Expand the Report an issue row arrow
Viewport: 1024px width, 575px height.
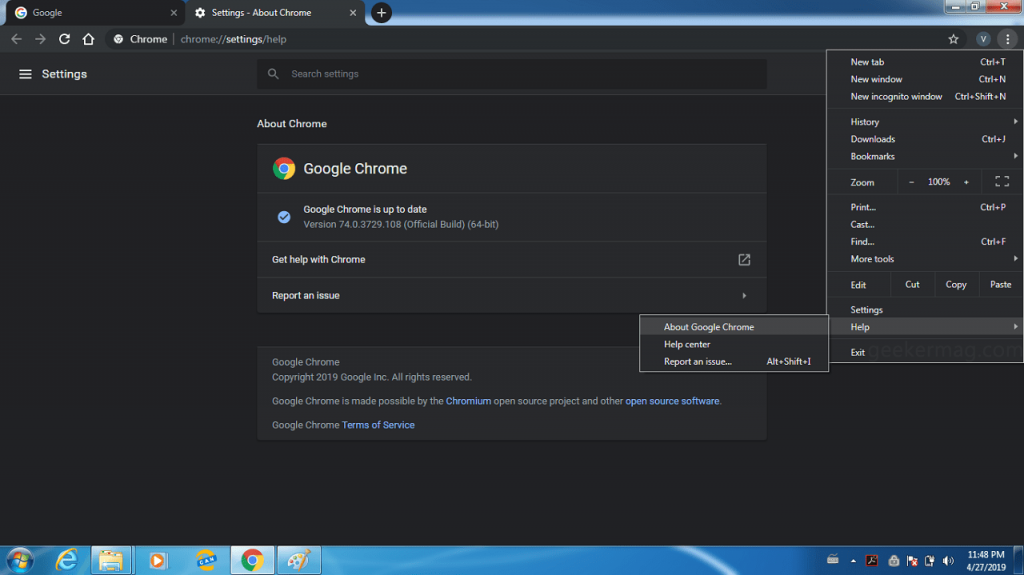click(x=744, y=295)
